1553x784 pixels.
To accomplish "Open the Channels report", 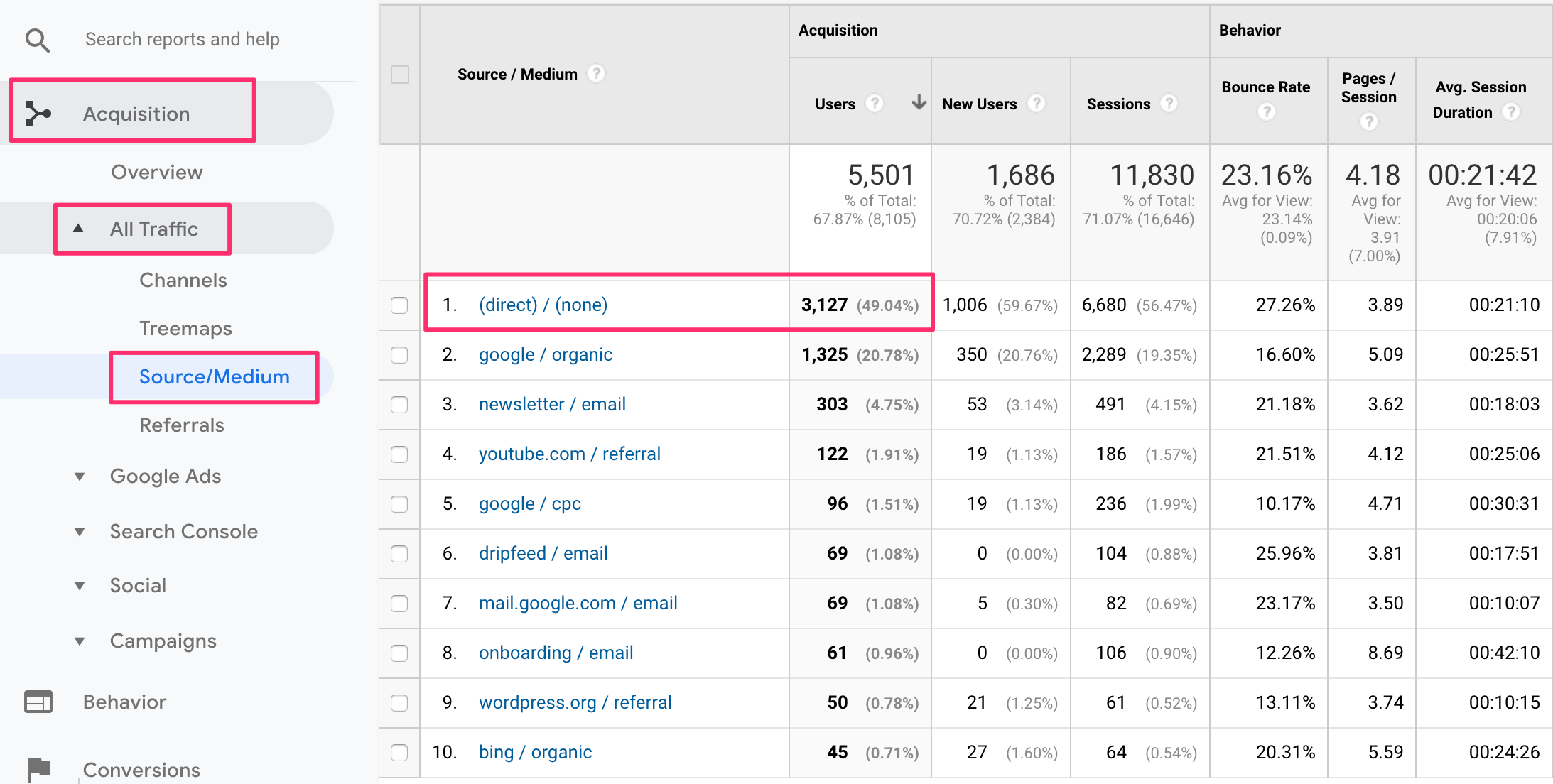I will pos(183,281).
